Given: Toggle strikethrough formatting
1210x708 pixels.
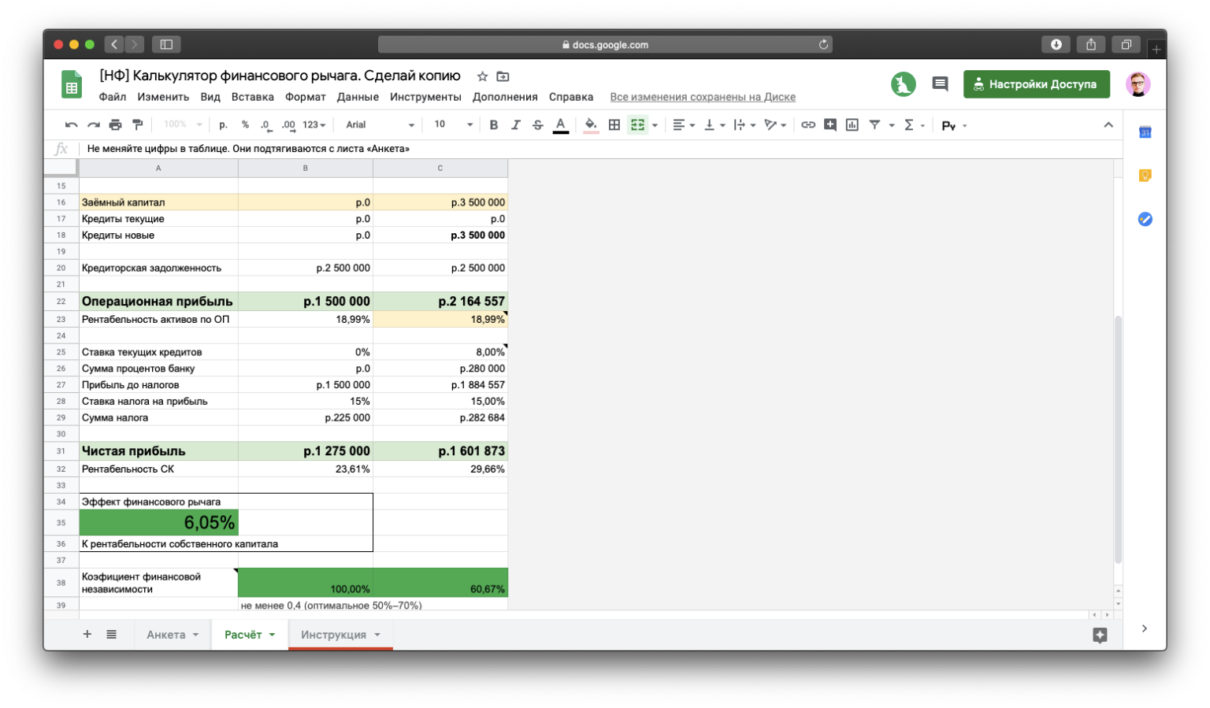Looking at the screenshot, I should (x=538, y=125).
